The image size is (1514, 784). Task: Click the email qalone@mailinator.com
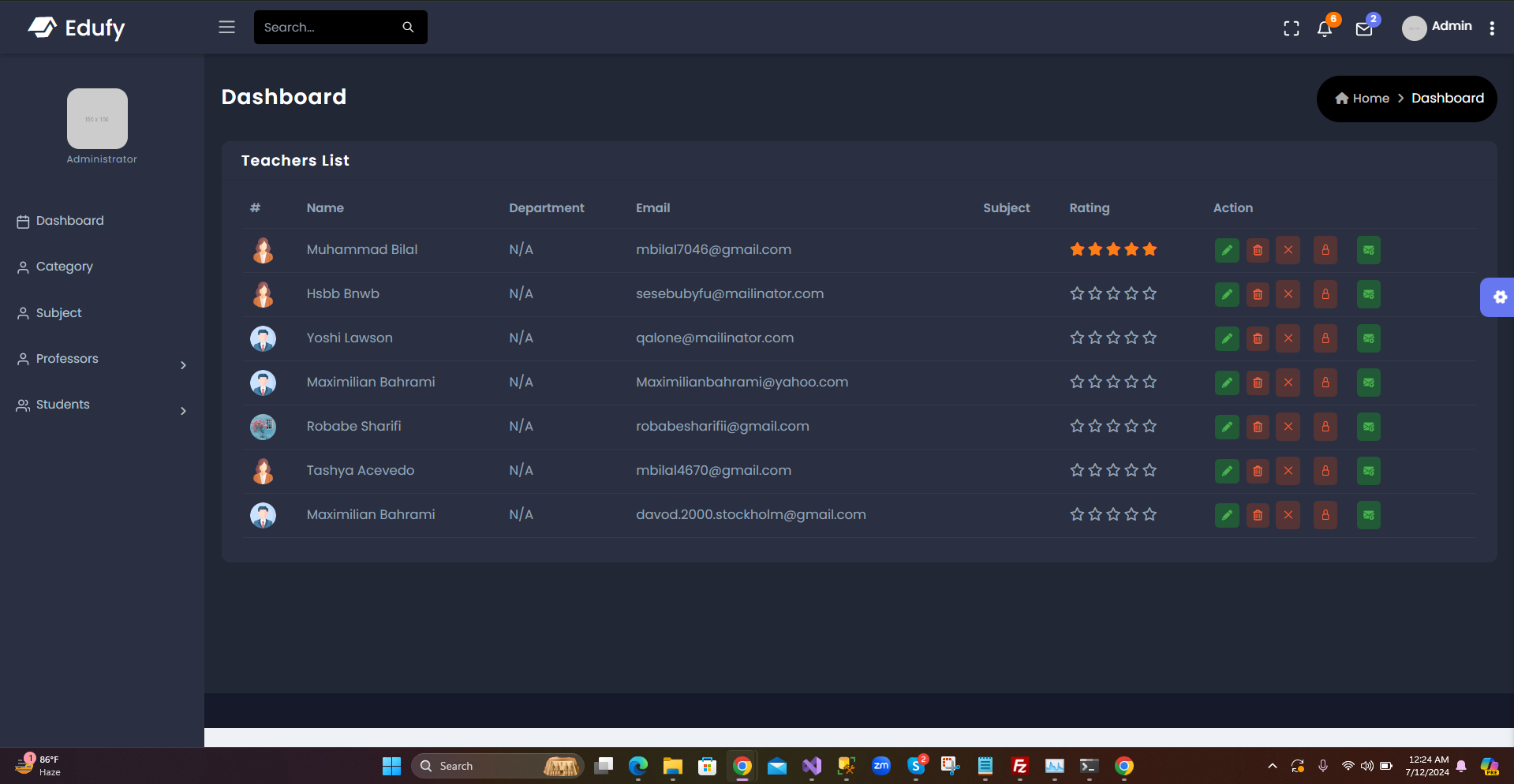[715, 338]
